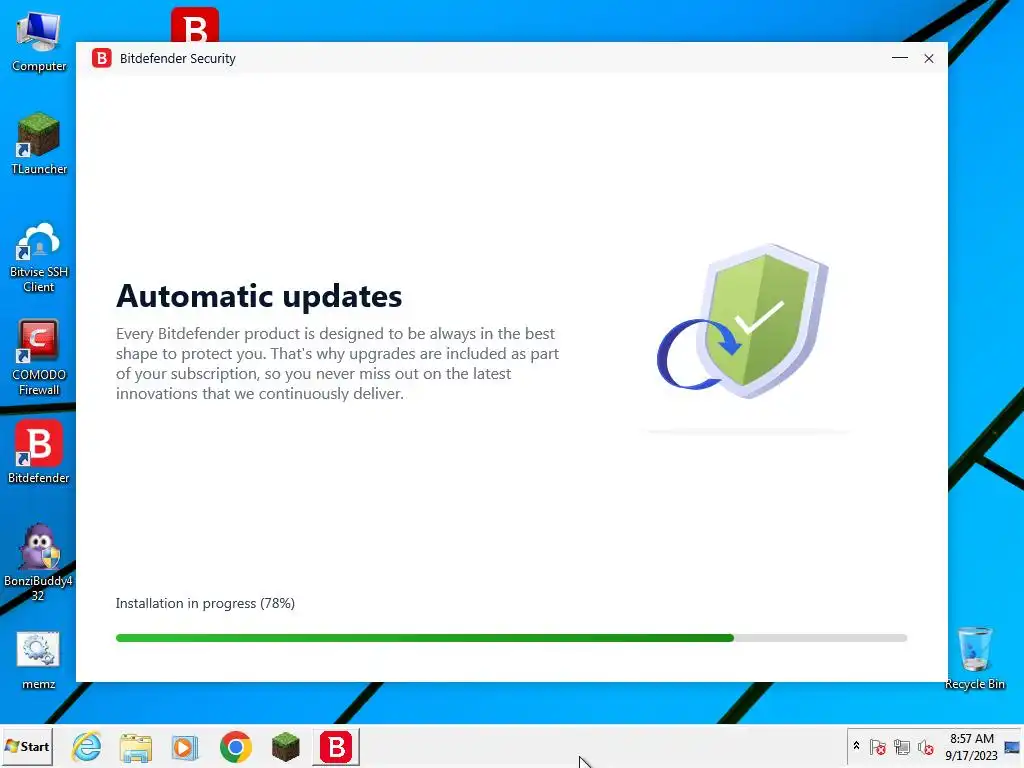This screenshot has width=1024, height=768.
Task: Minimize the Bitdefender Security window
Action: [900, 58]
